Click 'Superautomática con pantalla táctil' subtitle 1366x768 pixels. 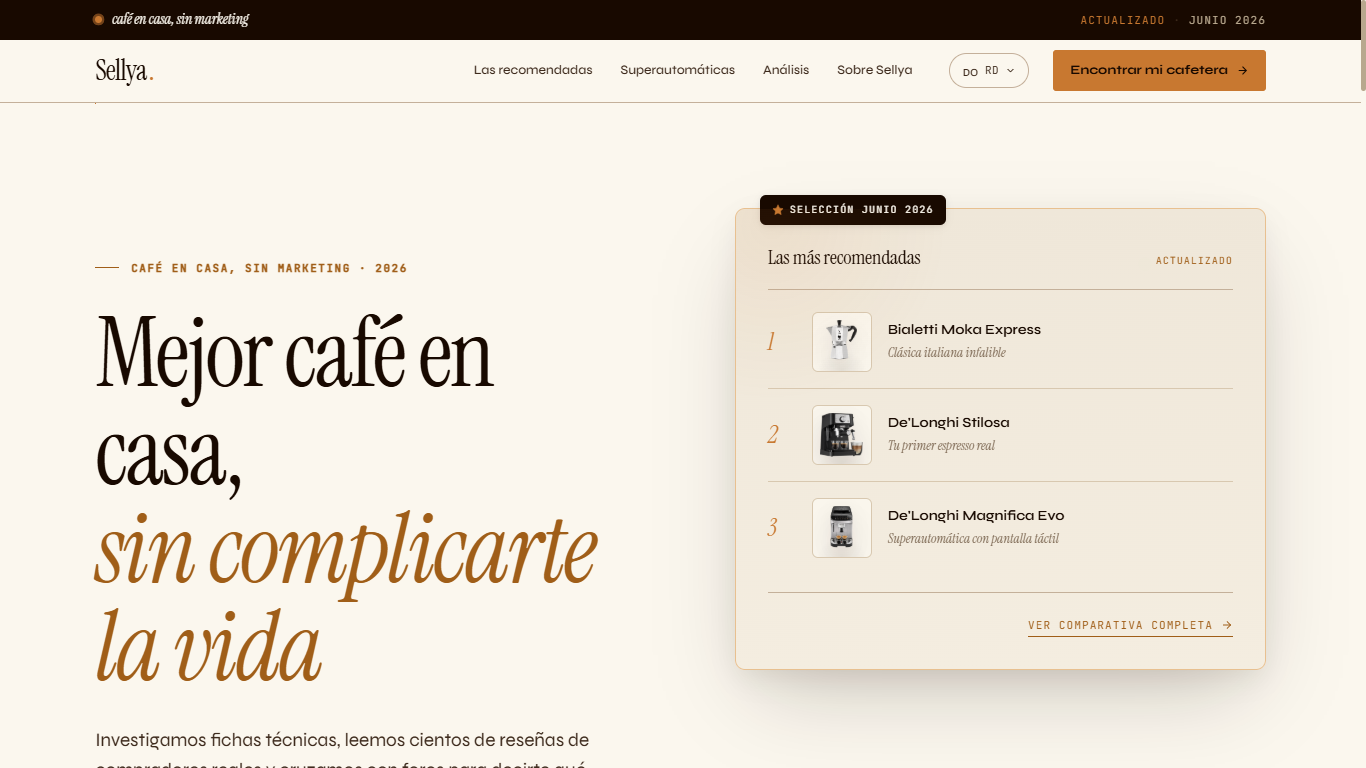click(973, 539)
